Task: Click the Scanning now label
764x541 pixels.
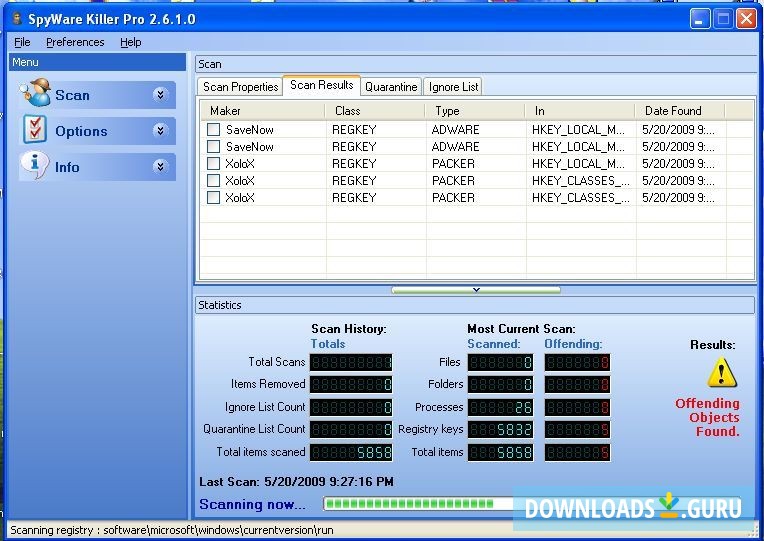Action: [x=252, y=504]
